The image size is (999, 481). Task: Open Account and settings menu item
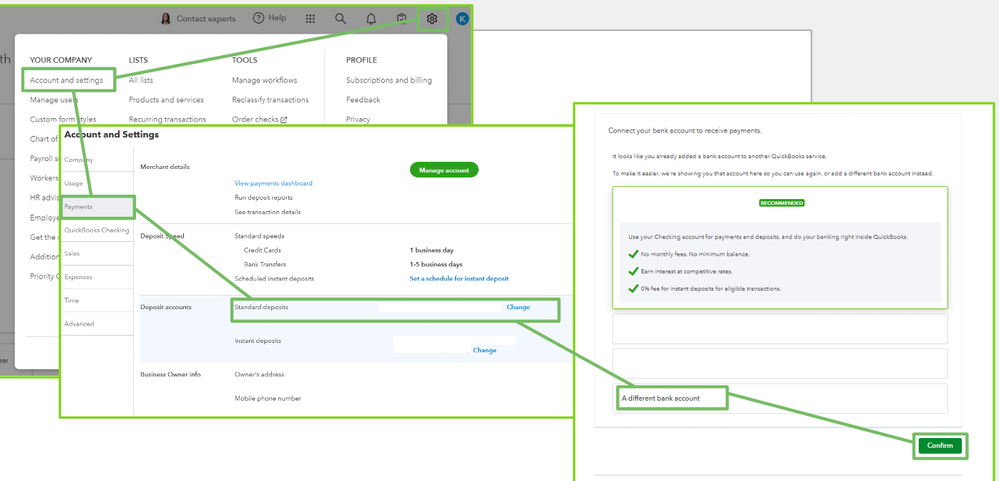(x=66, y=80)
